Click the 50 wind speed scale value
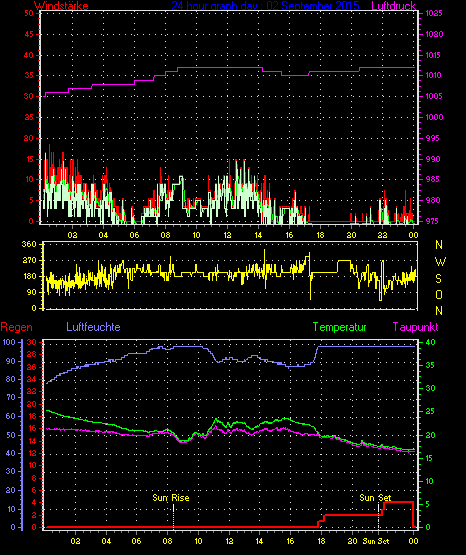This screenshot has width=466, height=555. [29, 13]
